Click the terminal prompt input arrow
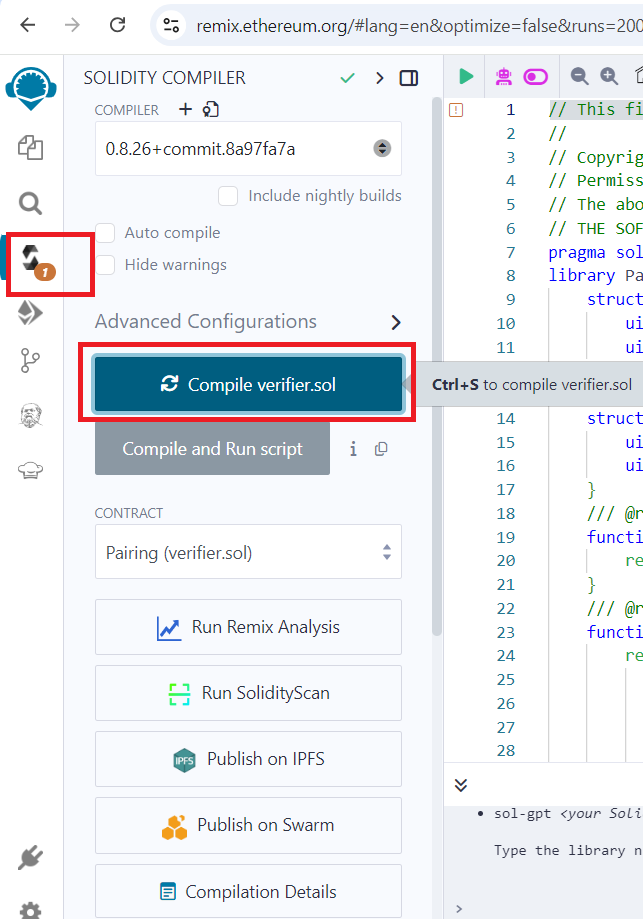The image size is (643, 919). point(459,909)
